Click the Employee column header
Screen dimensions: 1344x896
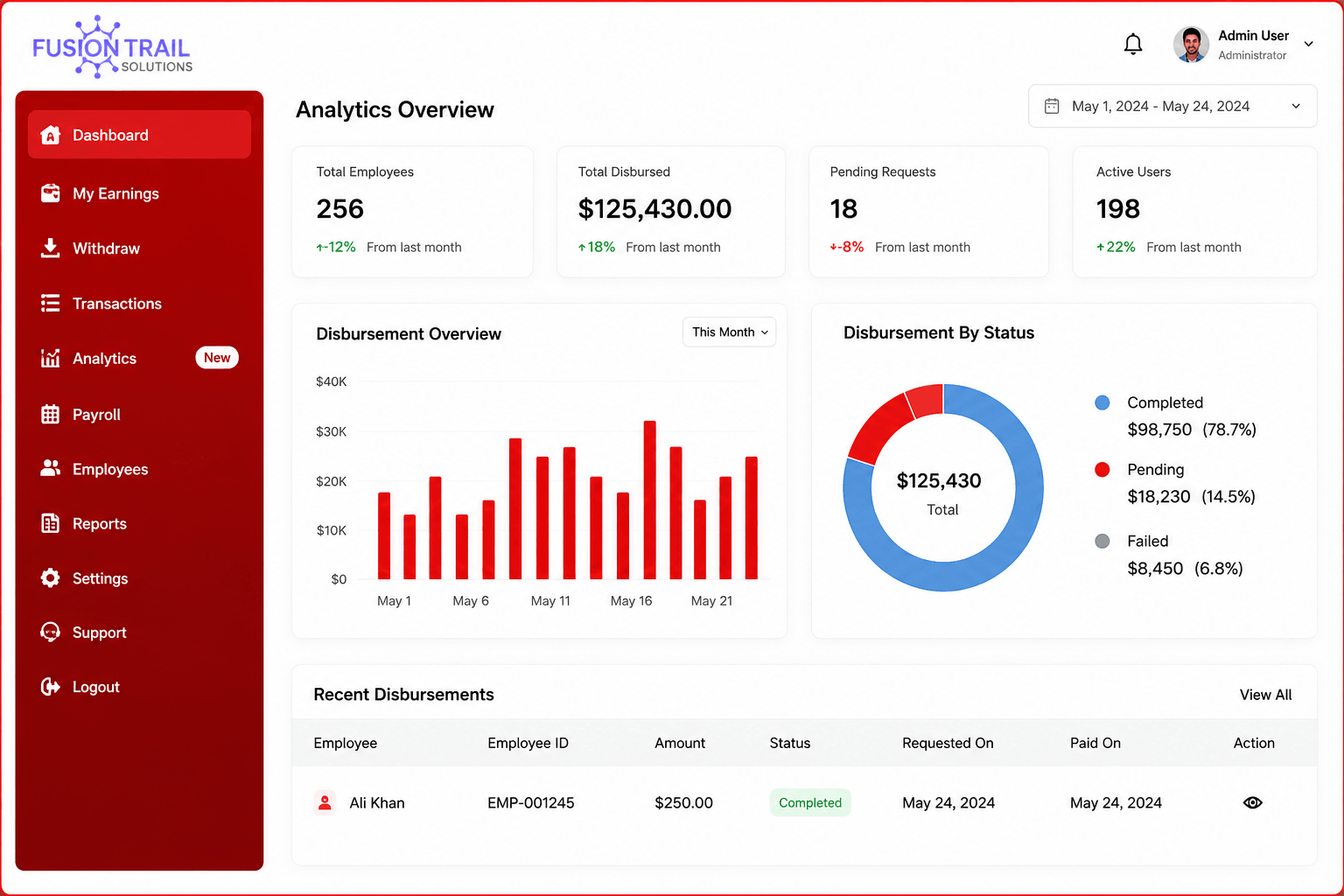click(x=346, y=743)
